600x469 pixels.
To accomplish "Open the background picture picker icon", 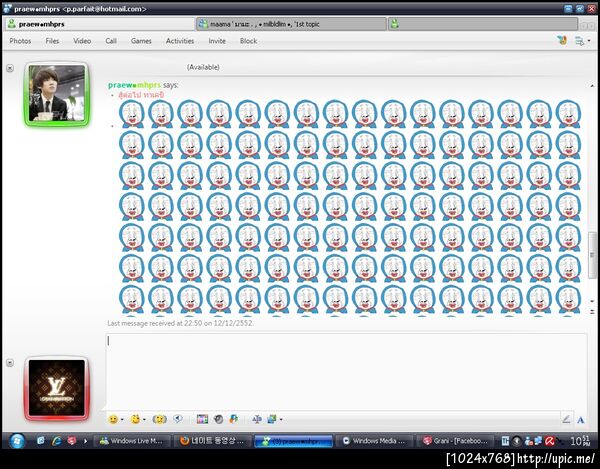I will click(x=202, y=419).
